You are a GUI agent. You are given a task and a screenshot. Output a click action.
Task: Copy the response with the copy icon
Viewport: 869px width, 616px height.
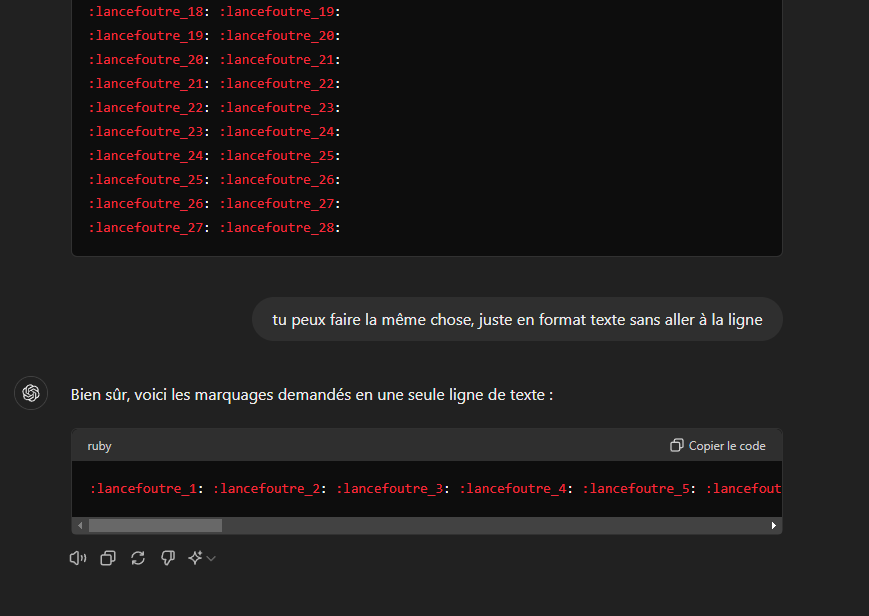click(x=108, y=558)
